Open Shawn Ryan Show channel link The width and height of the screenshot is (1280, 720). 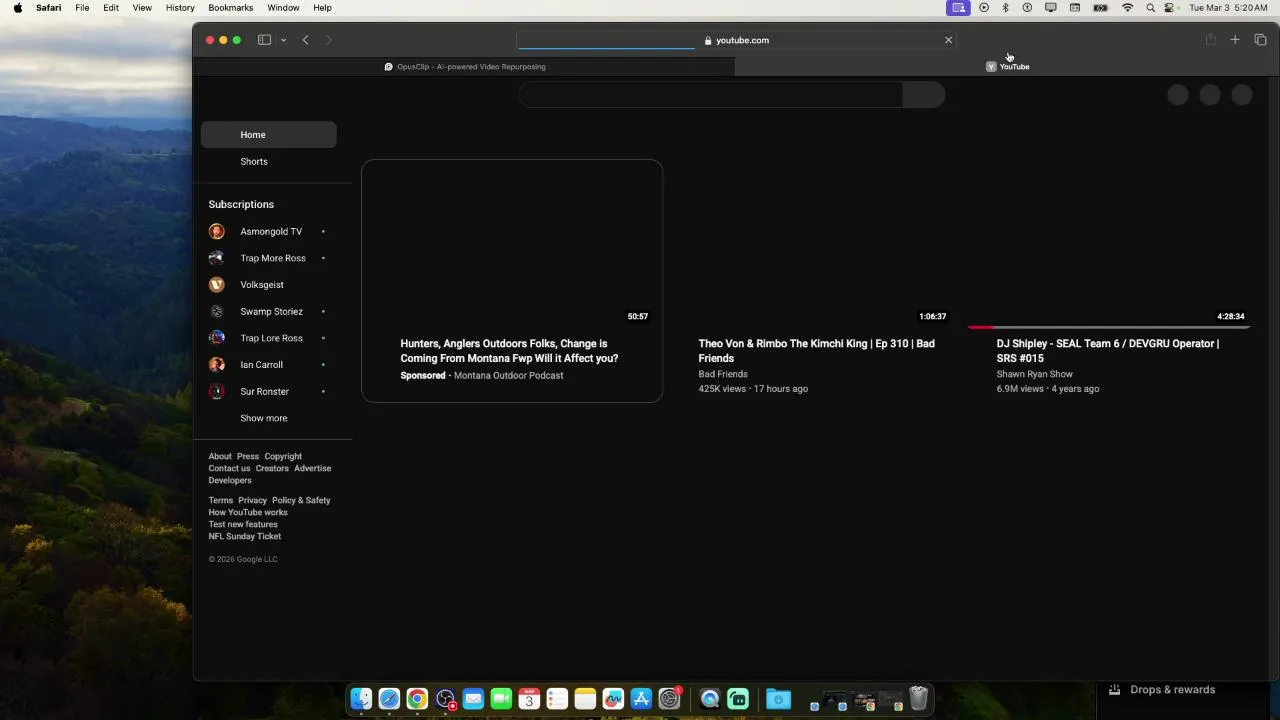(x=1034, y=374)
